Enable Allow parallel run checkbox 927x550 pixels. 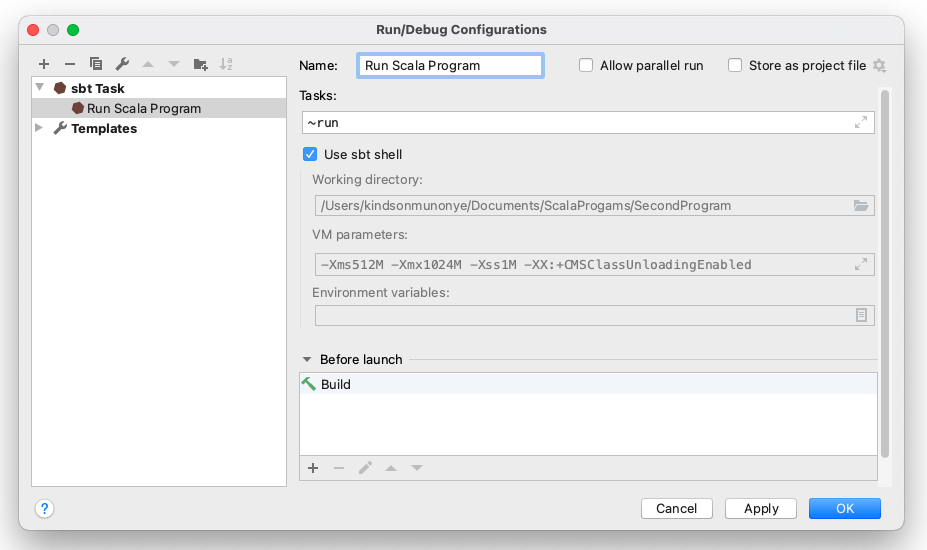pos(586,66)
